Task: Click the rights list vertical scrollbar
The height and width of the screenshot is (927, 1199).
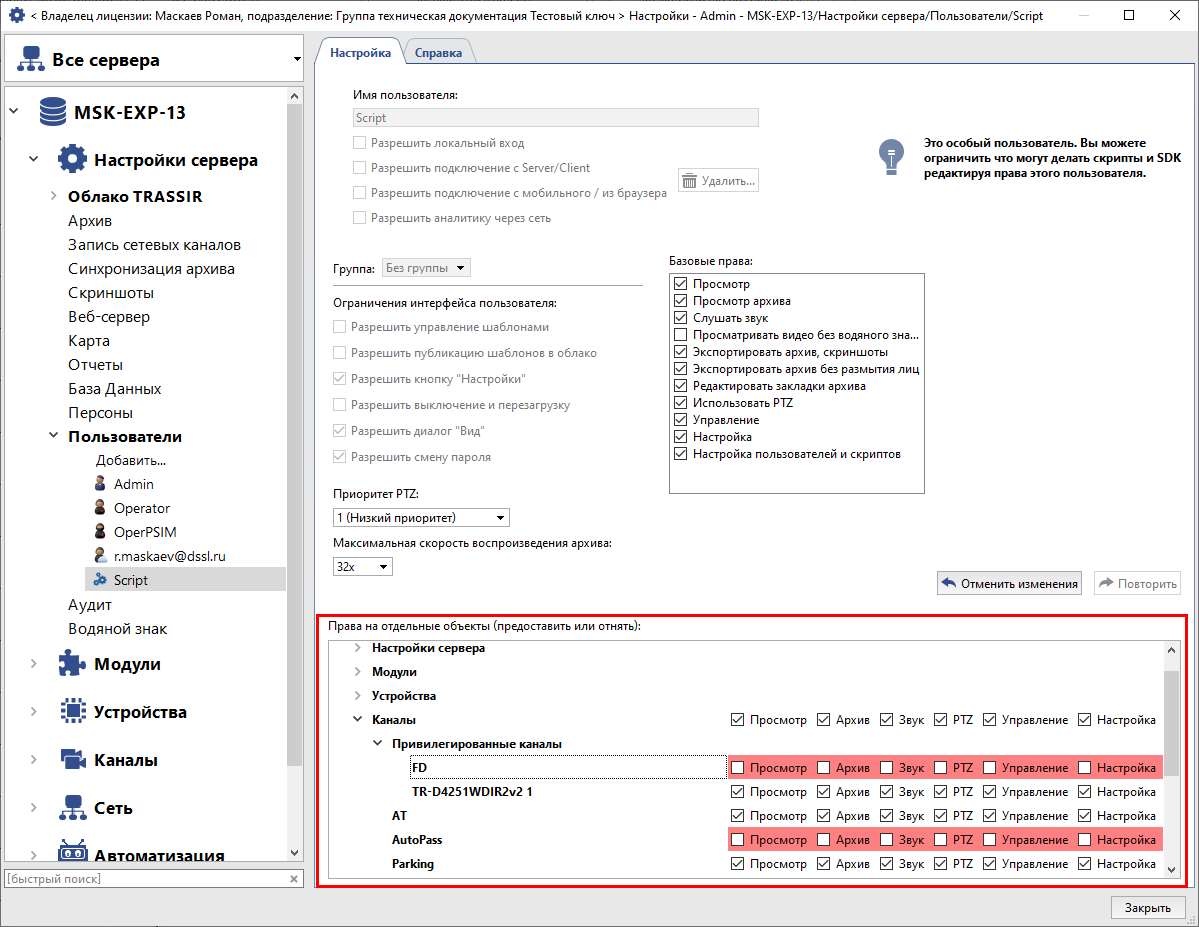Action: [1171, 724]
